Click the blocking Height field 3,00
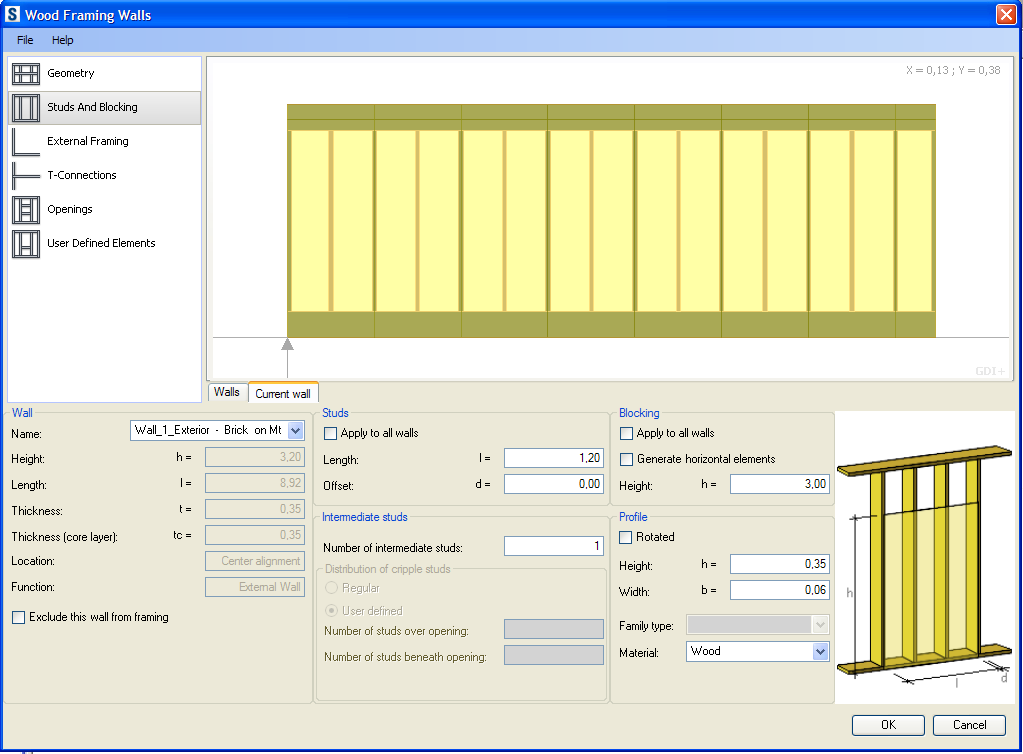1023x754 pixels. pyautogui.click(x=780, y=484)
